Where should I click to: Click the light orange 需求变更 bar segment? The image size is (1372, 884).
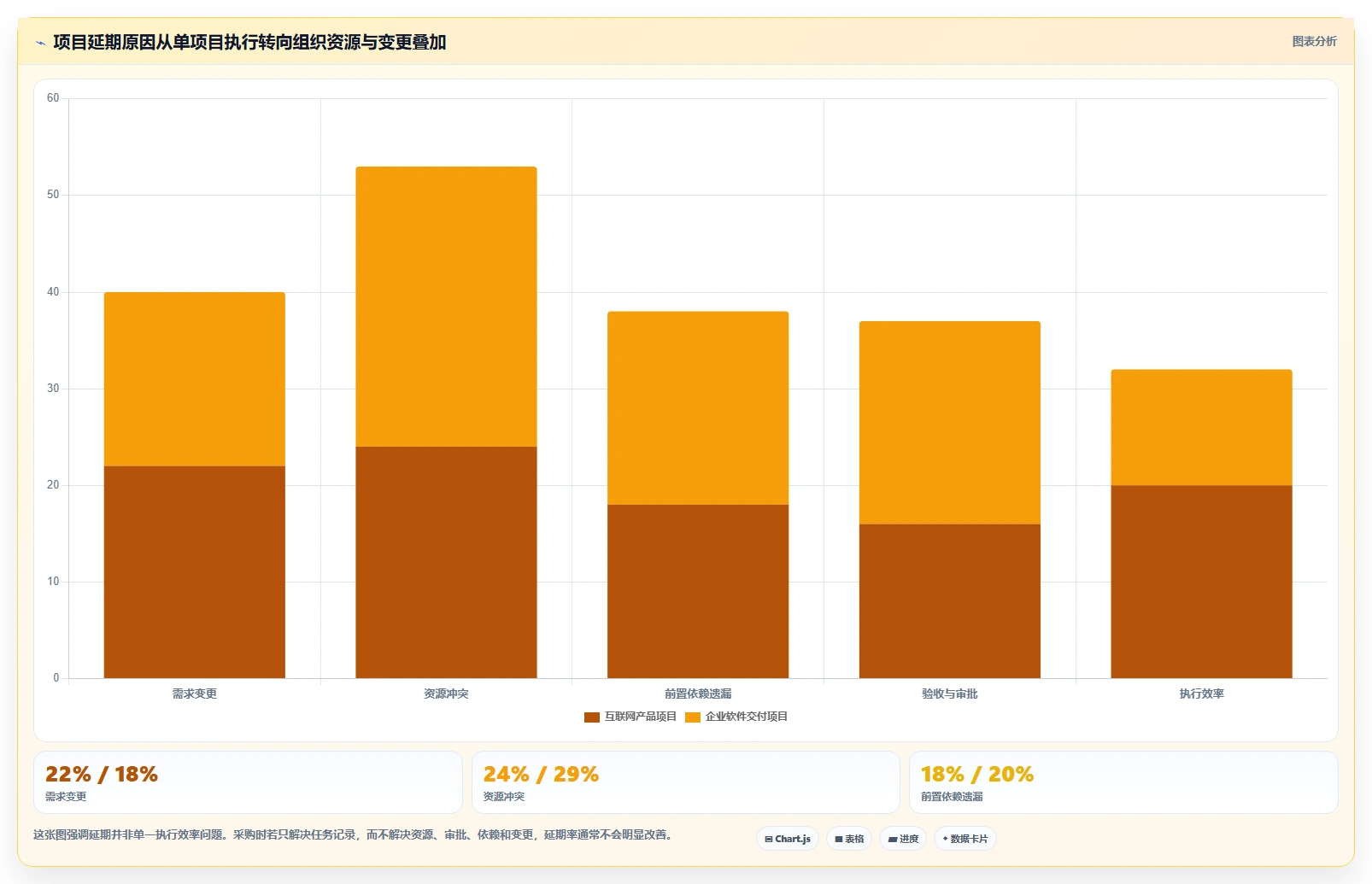pos(195,379)
